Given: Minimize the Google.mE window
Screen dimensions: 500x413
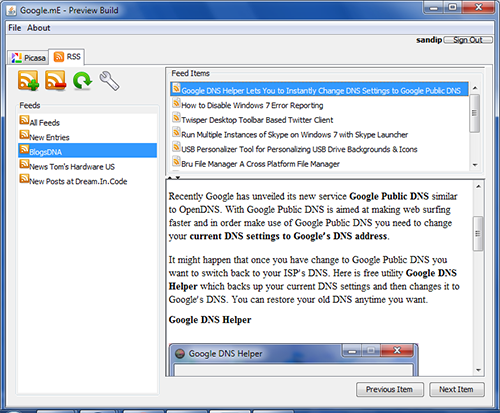Looking at the screenshot, I should (434, 7).
